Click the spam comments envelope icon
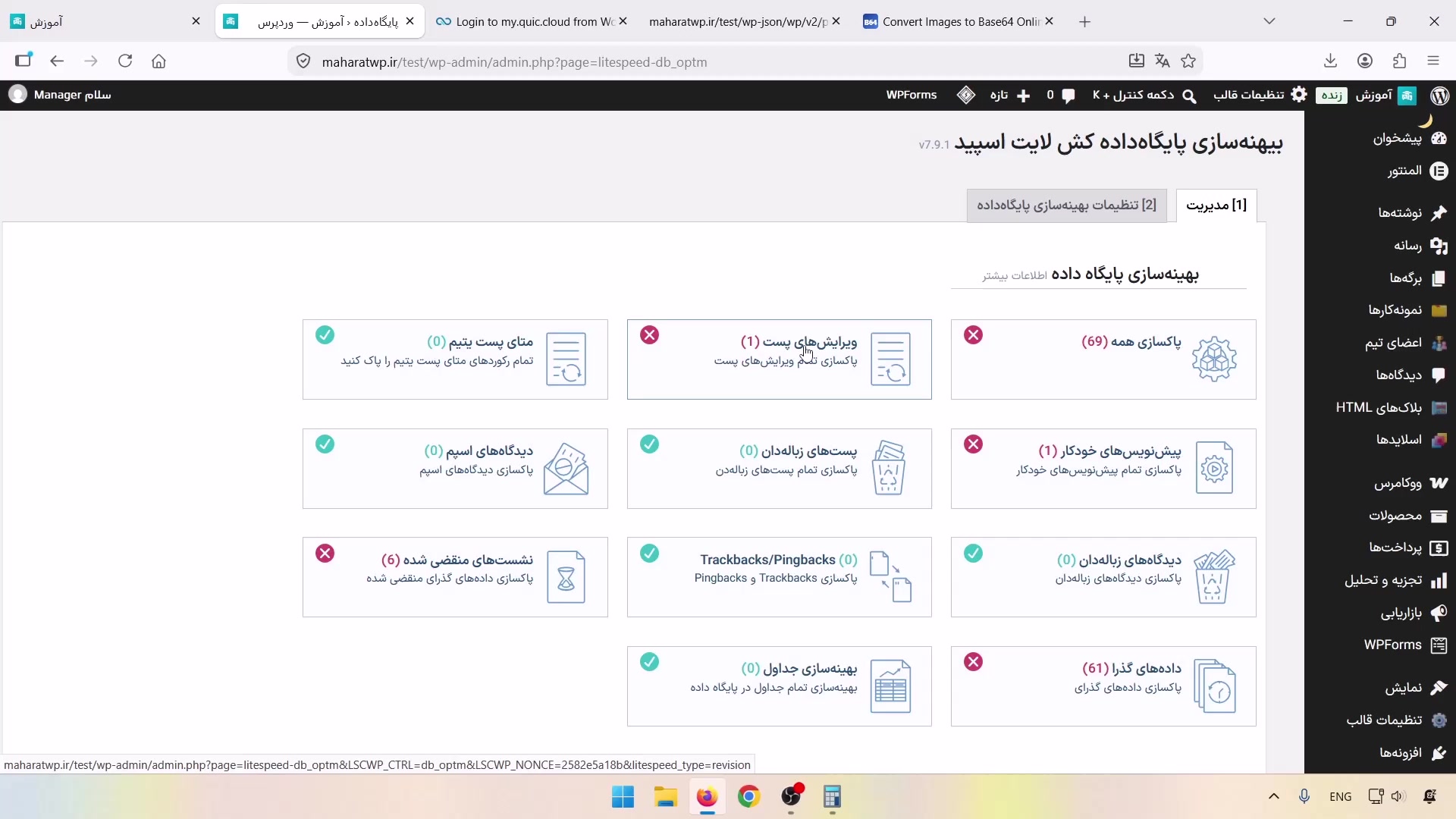Image resolution: width=1456 pixels, height=819 pixels. (x=566, y=469)
